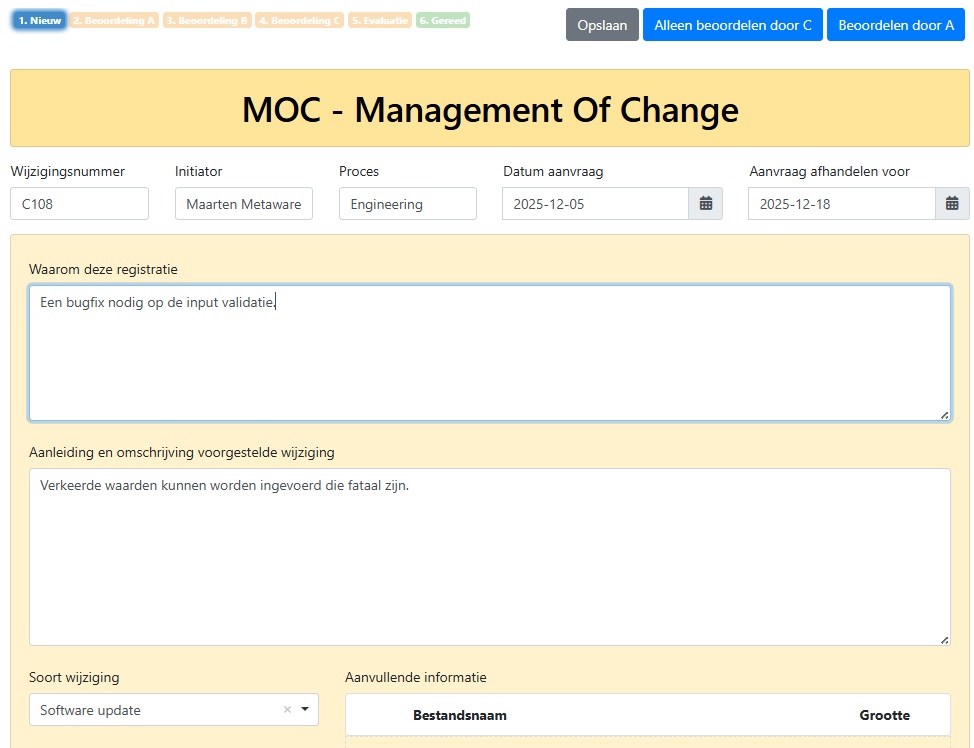Expand the Soort wijziging dropdown arrow
974x748 pixels.
coord(305,710)
